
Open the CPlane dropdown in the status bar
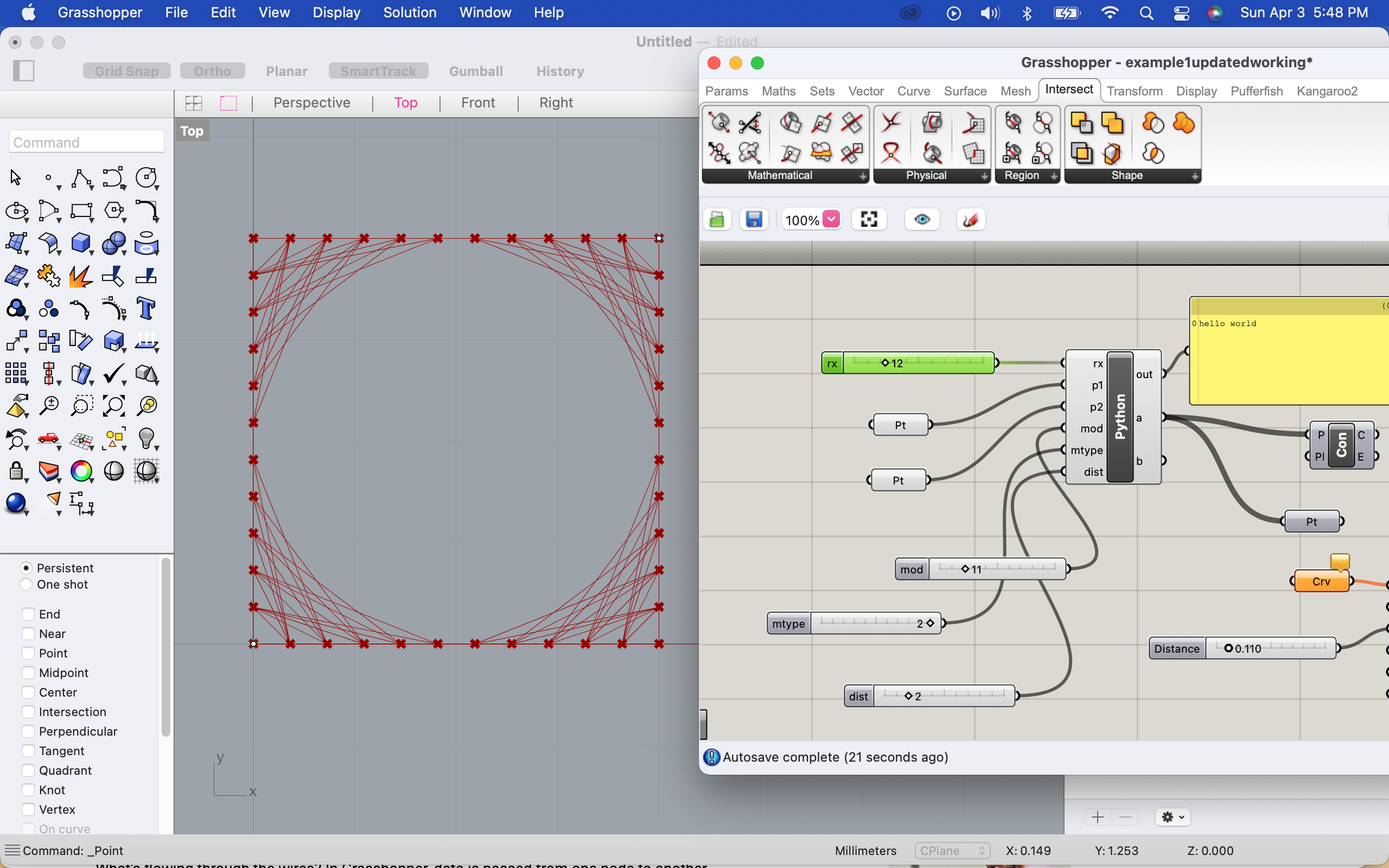pos(951,851)
